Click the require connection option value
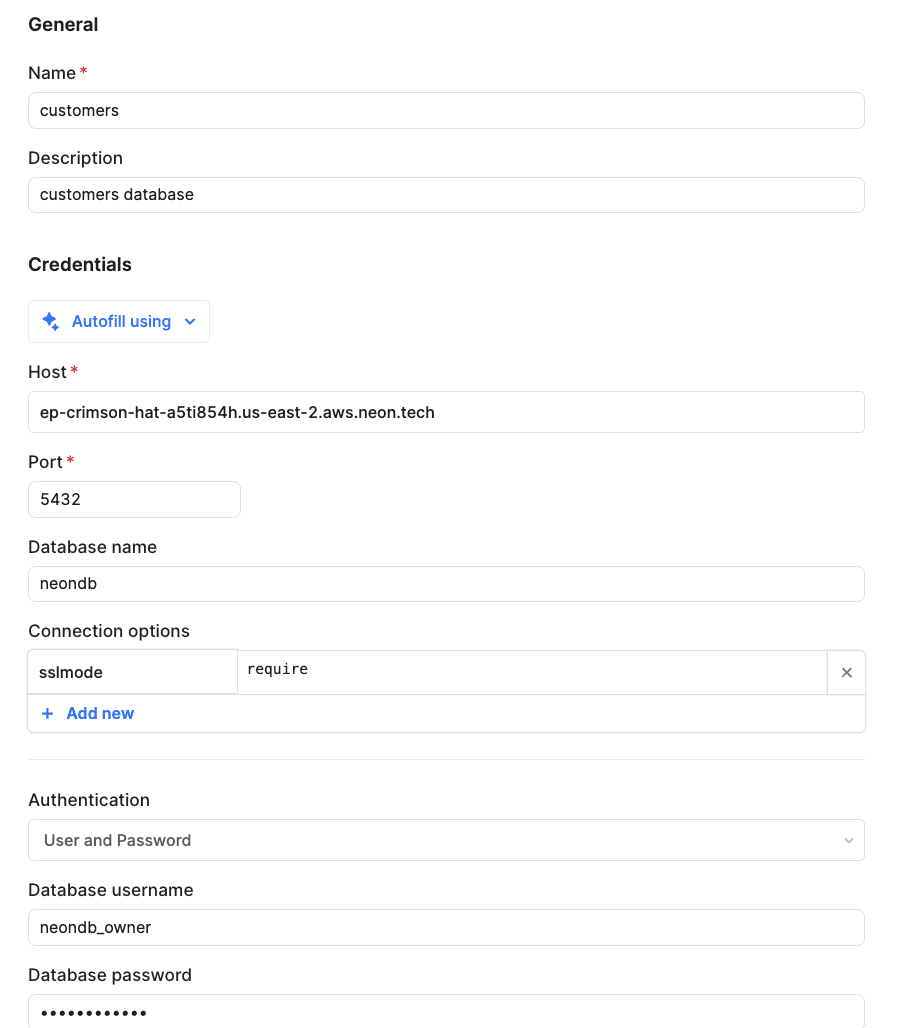 (x=530, y=671)
